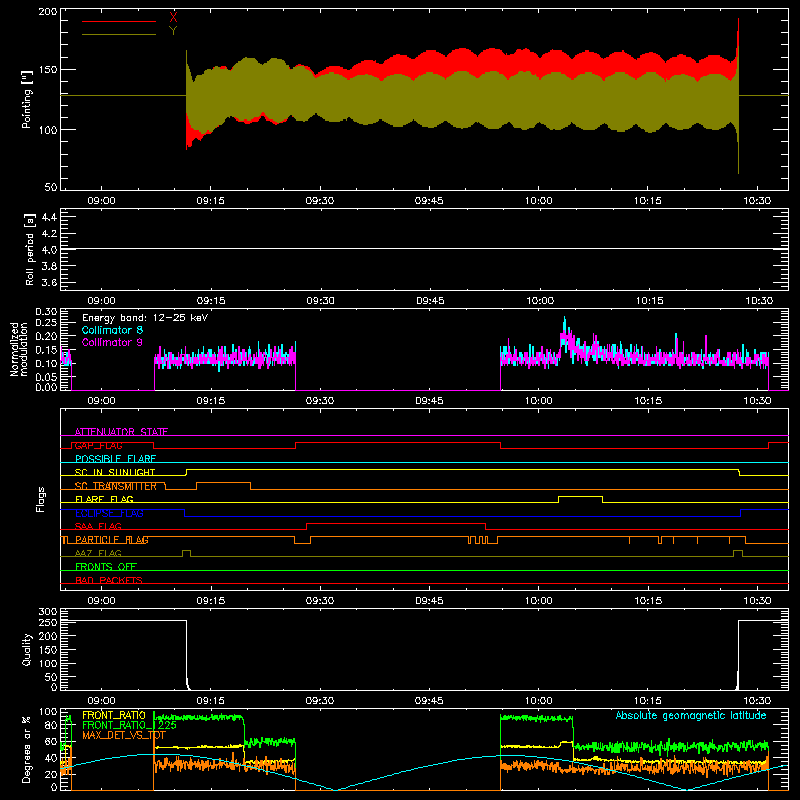Click the 10:15 tick under Quality plot
Viewport: 800px width, 800px height.
[648, 701]
